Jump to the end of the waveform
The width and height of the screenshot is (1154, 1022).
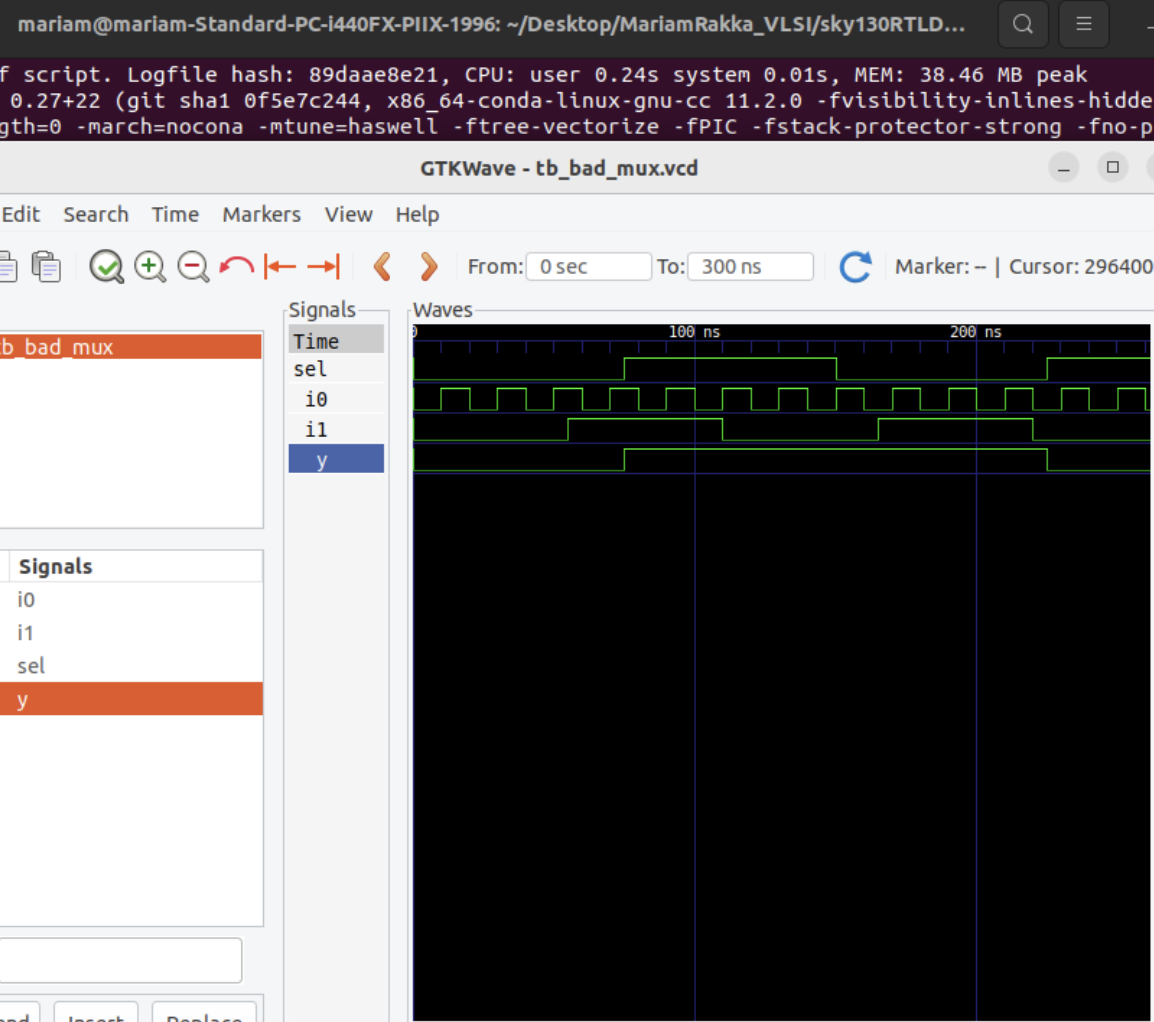tap(323, 266)
